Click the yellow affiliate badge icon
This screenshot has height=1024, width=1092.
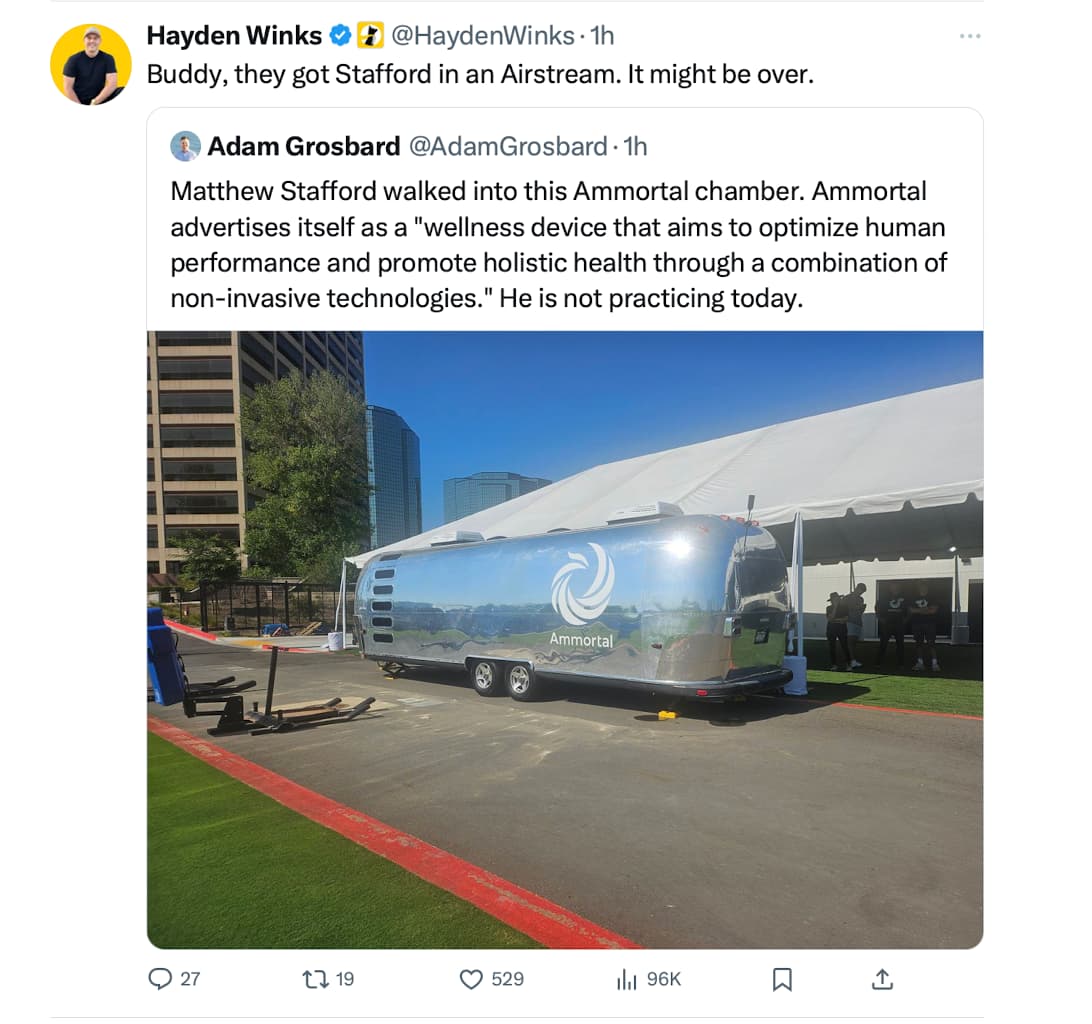click(370, 35)
